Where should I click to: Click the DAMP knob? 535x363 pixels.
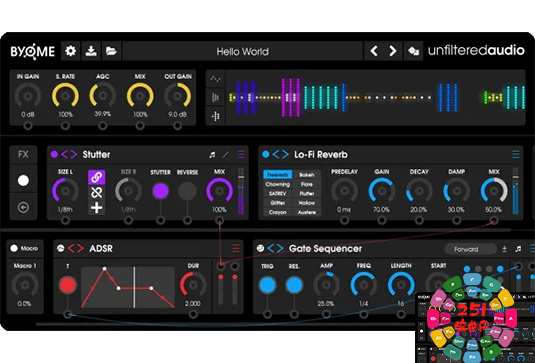coord(457,190)
